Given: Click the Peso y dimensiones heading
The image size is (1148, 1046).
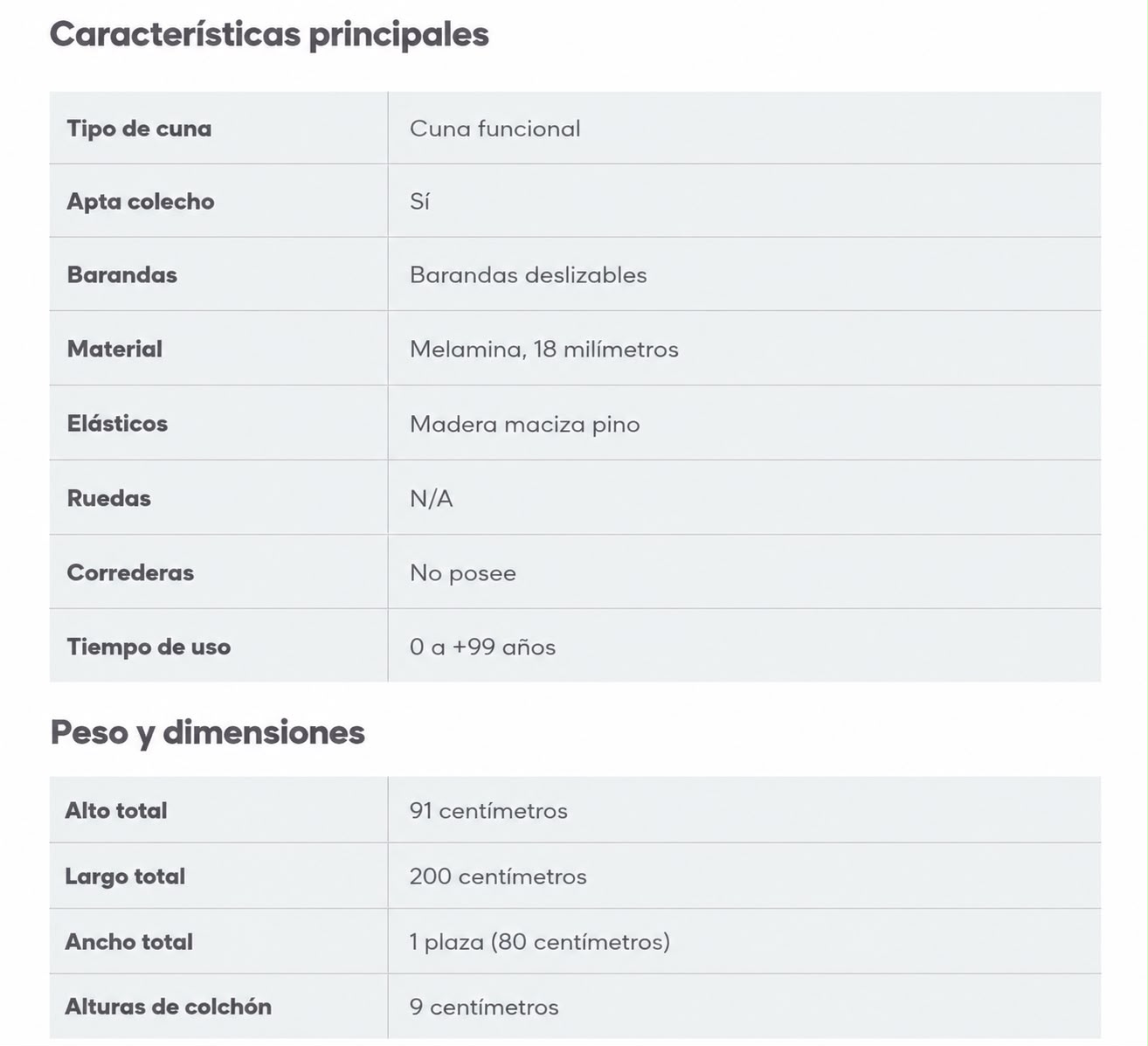Looking at the screenshot, I should point(207,732).
